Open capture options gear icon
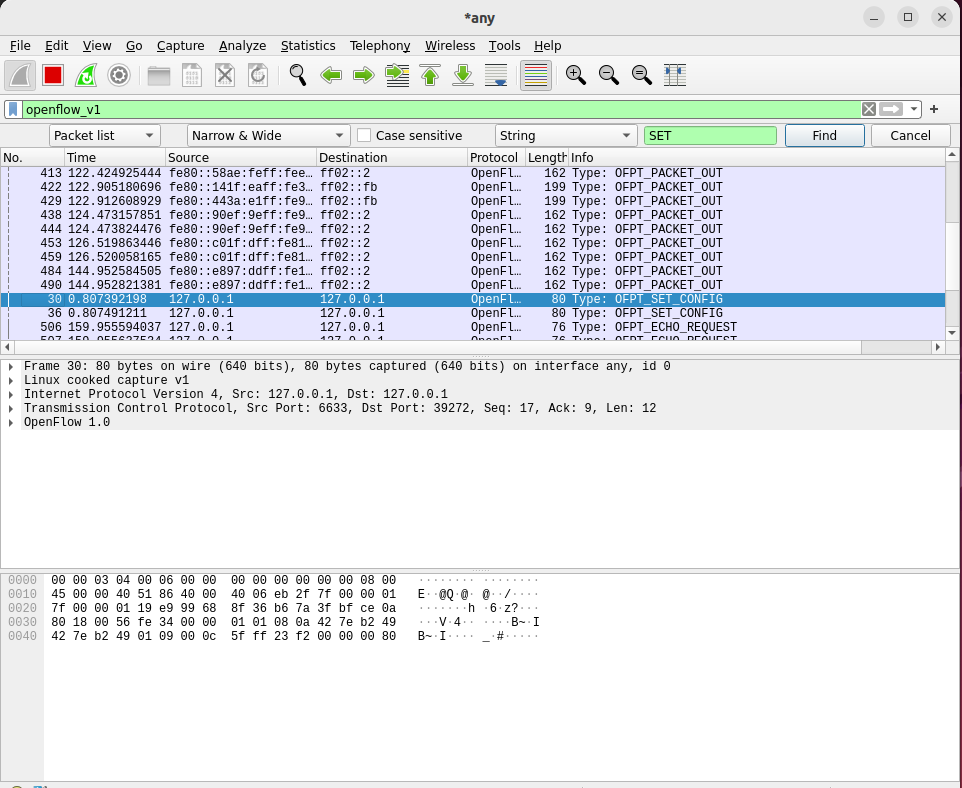The height and width of the screenshot is (788, 962). pyautogui.click(x=119, y=75)
